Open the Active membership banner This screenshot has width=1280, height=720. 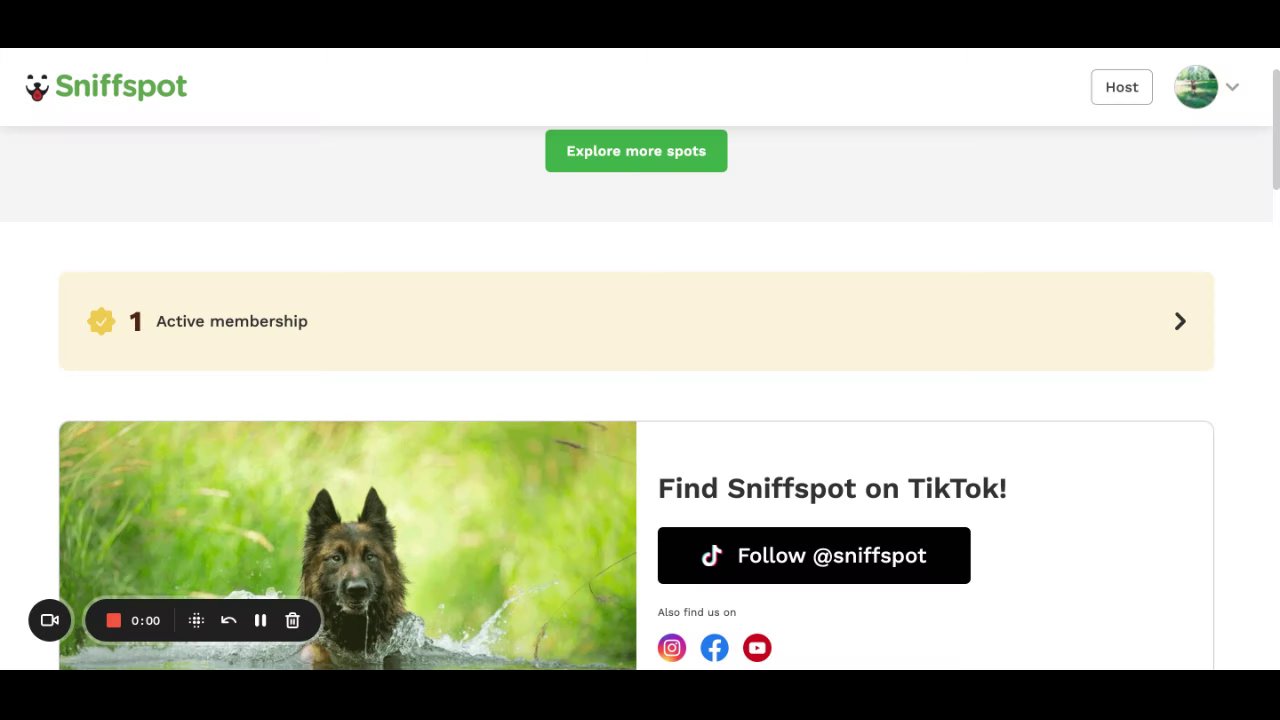[636, 321]
